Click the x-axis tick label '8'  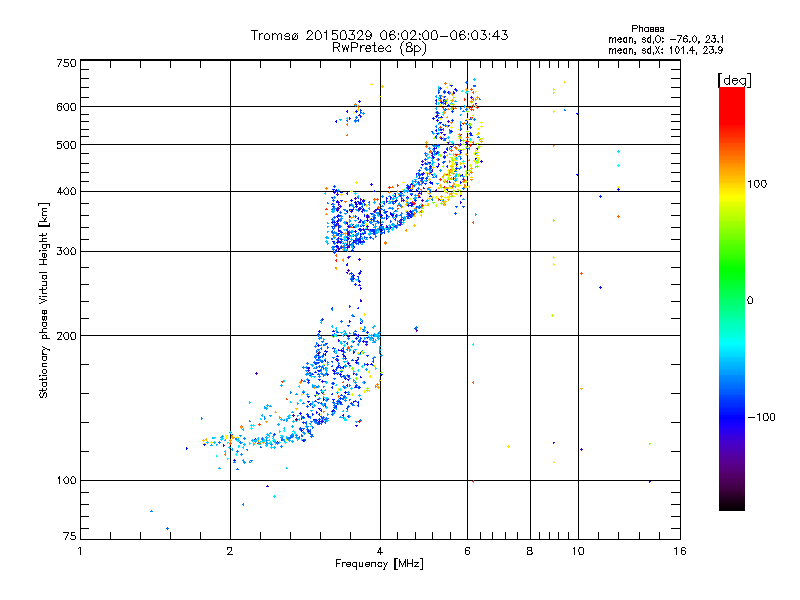(530, 551)
